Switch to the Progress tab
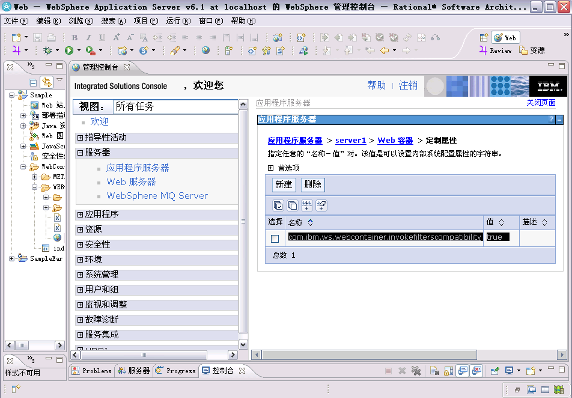This screenshot has width=572, height=398. pyautogui.click(x=176, y=371)
